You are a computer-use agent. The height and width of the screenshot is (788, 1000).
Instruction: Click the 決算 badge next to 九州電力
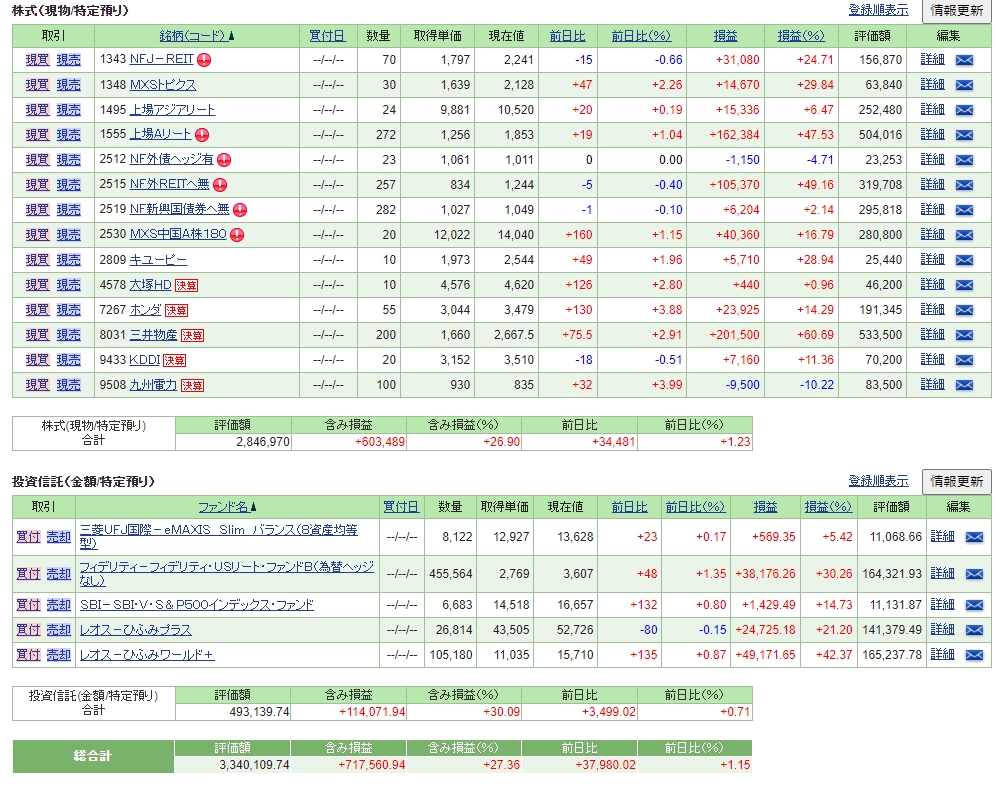coord(192,385)
